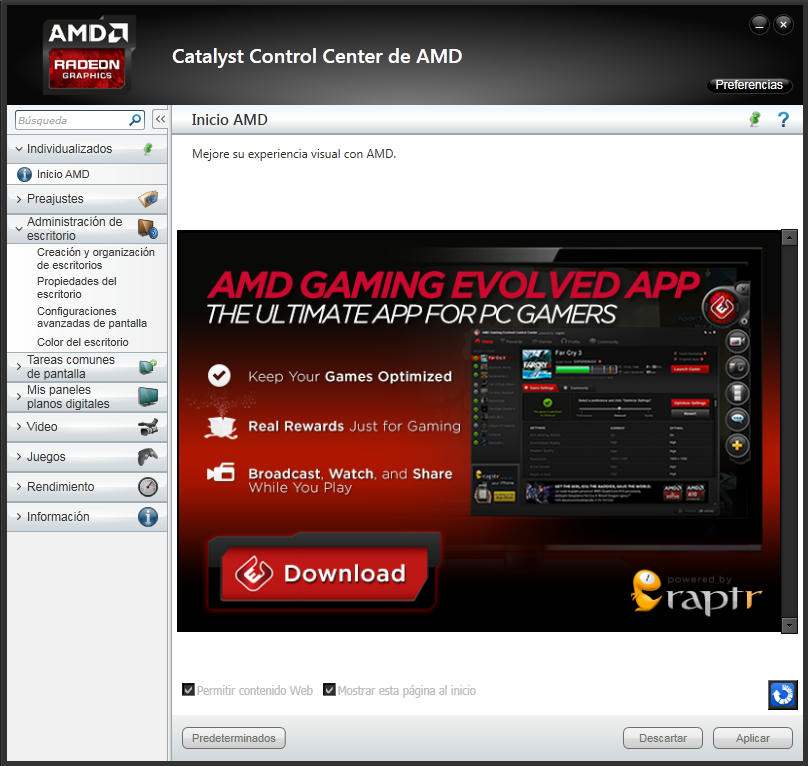The width and height of the screenshot is (808, 766).
Task: Click the banner scrollbar down arrow
Action: coord(789,625)
